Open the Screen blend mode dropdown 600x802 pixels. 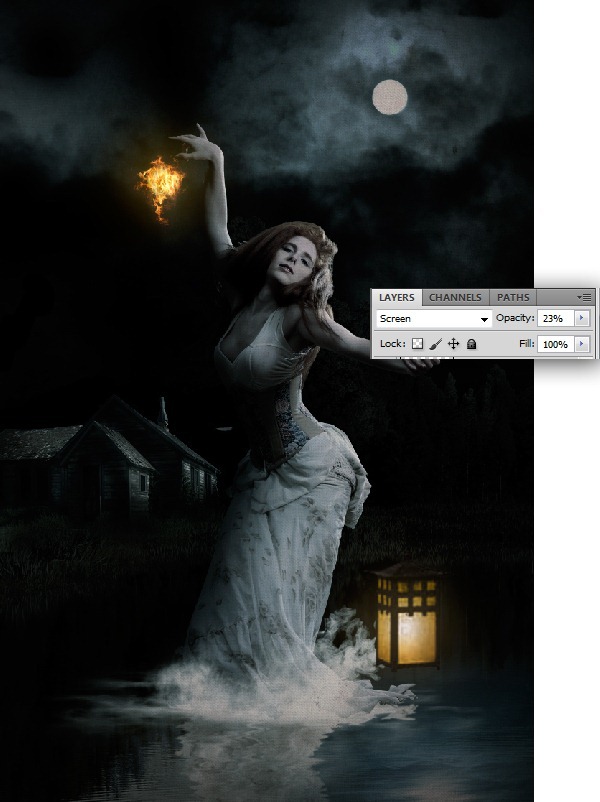point(434,319)
